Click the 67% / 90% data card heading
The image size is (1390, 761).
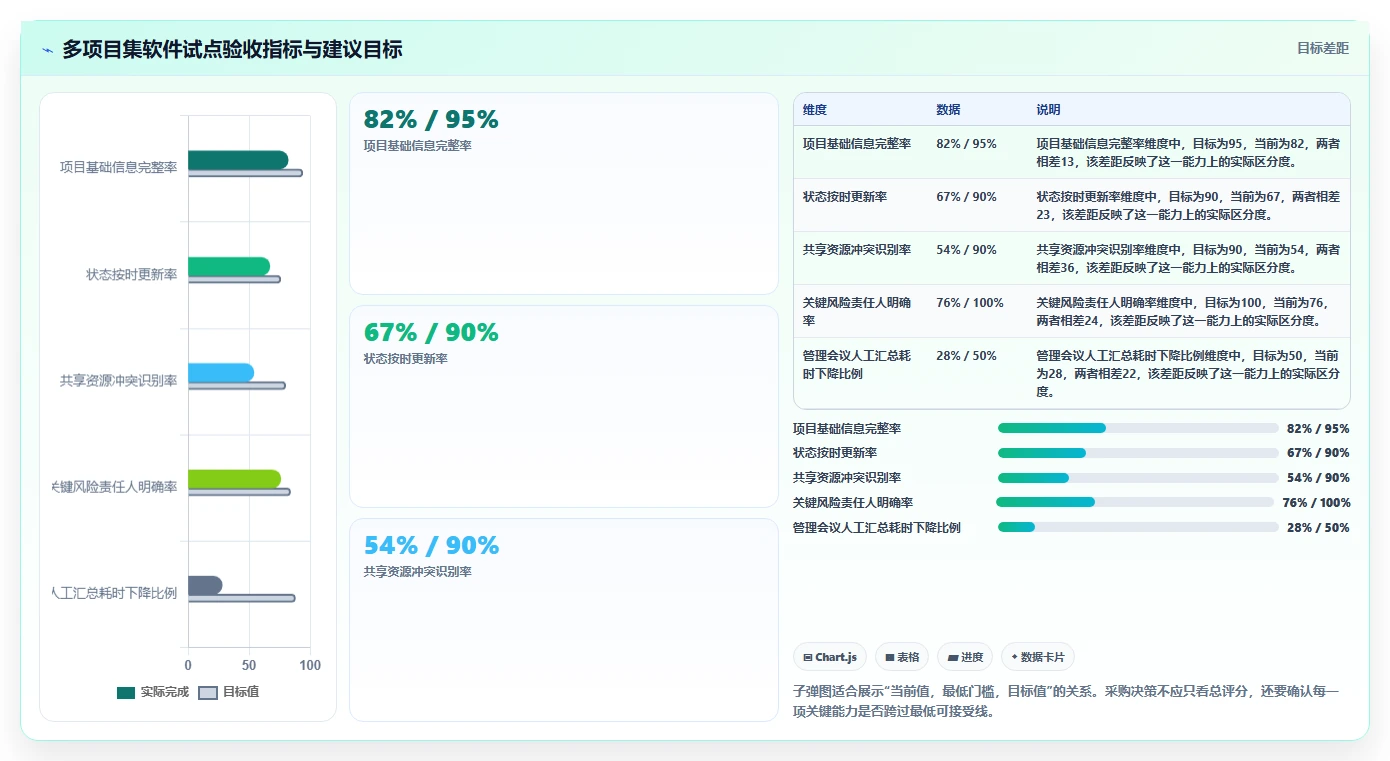tap(431, 332)
